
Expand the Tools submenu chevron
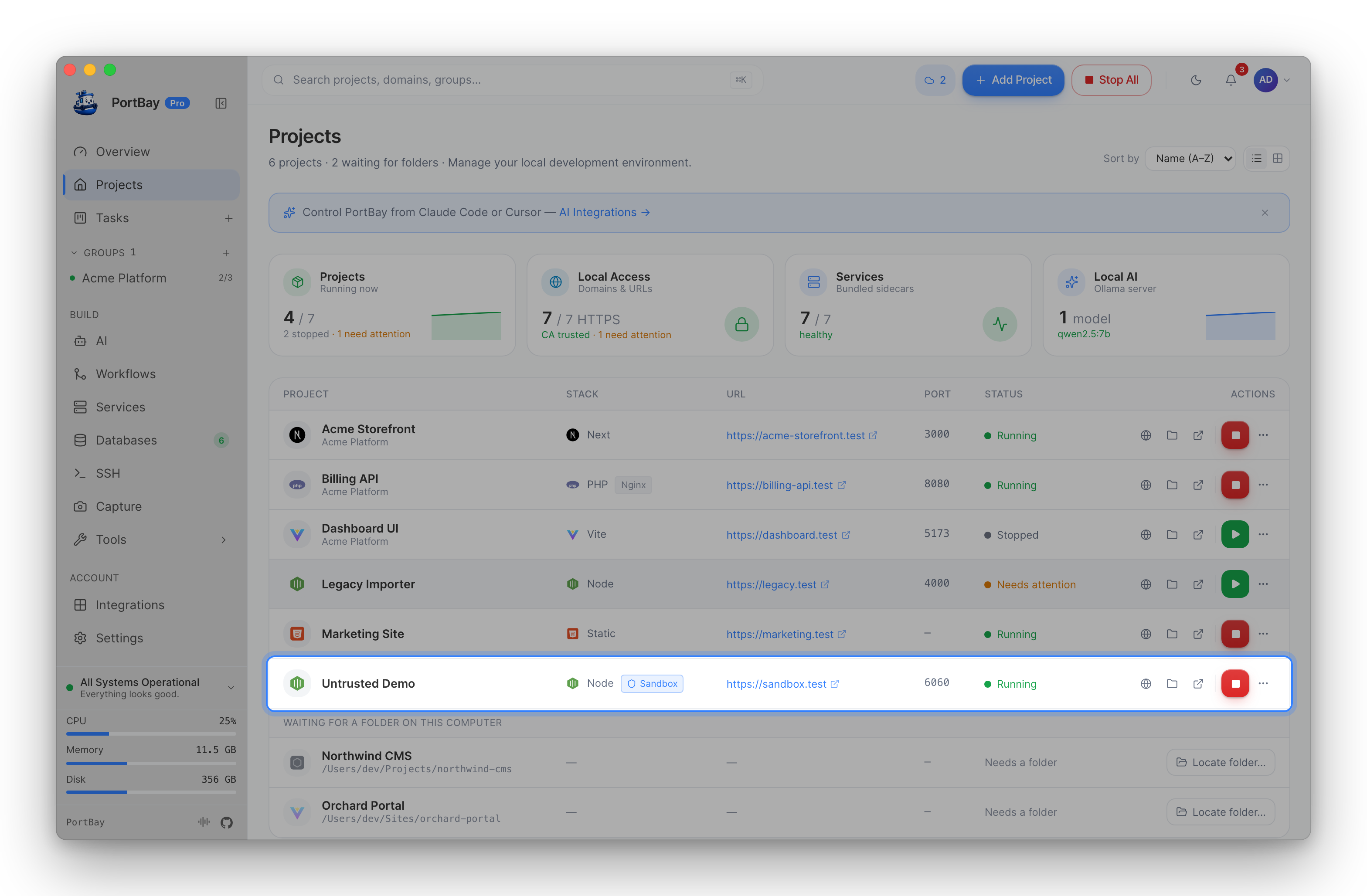tap(224, 540)
